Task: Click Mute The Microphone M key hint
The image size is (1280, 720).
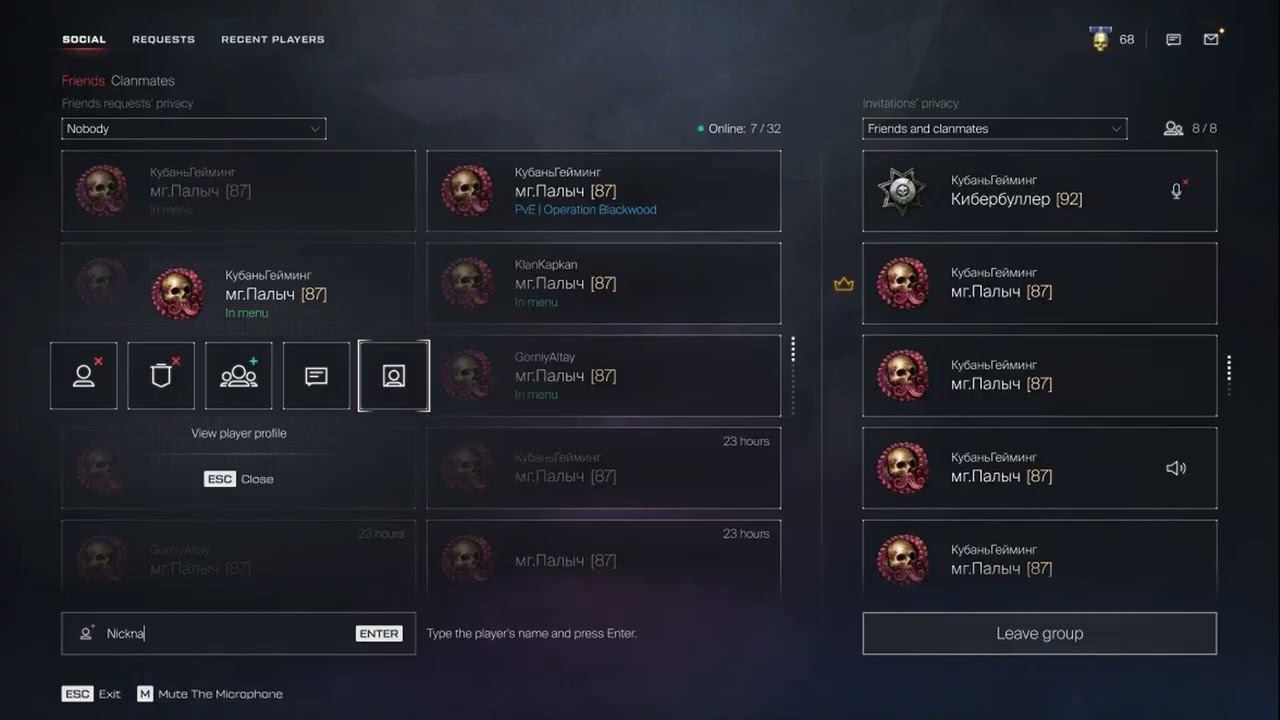Action: pyautogui.click(x=210, y=694)
